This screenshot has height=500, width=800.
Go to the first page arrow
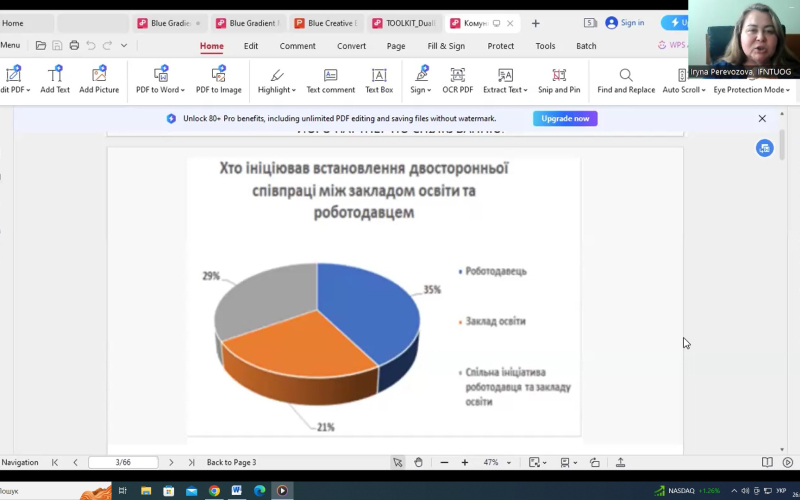[55, 462]
